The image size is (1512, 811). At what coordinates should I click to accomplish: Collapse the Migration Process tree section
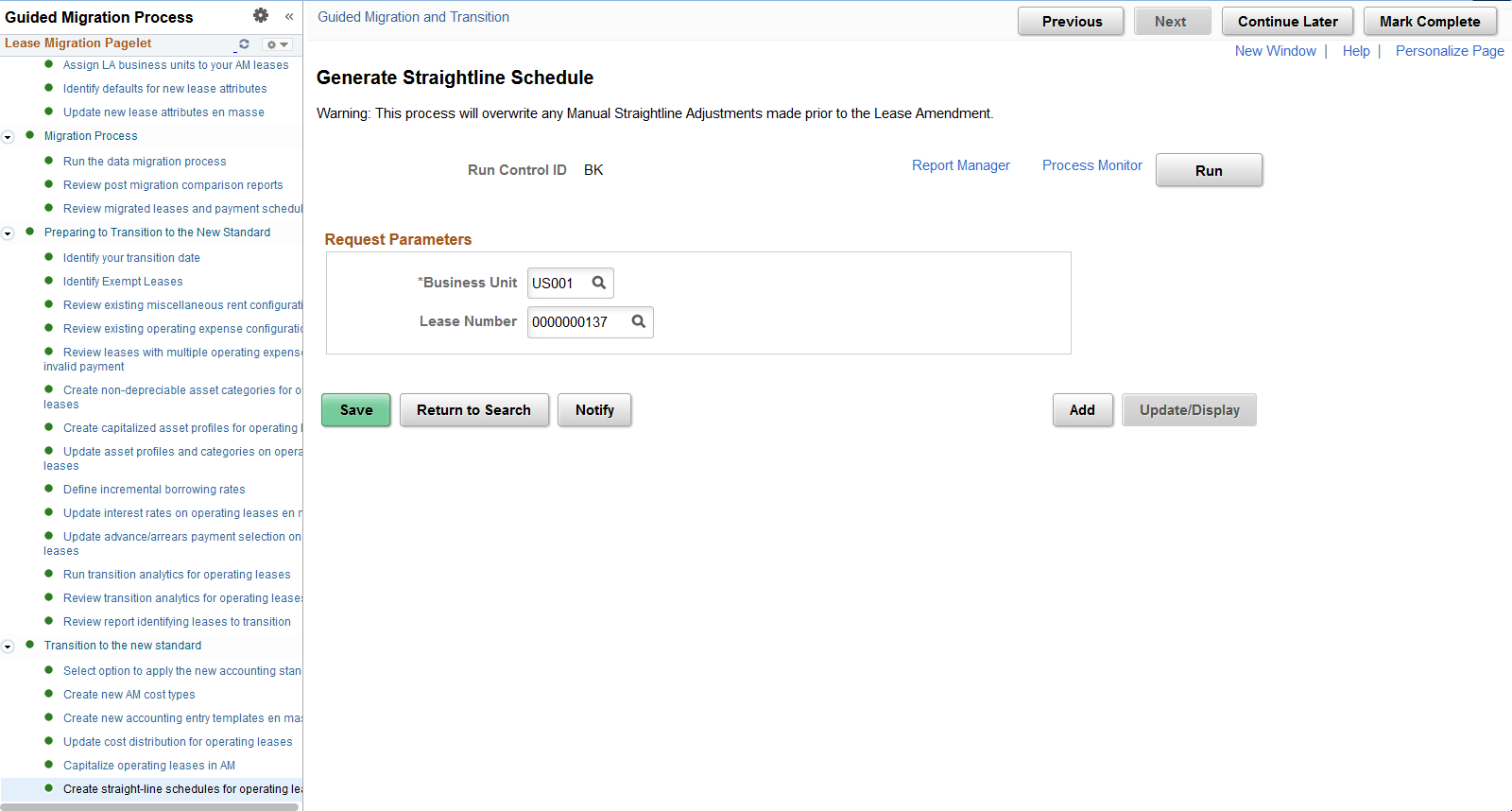tap(8, 136)
